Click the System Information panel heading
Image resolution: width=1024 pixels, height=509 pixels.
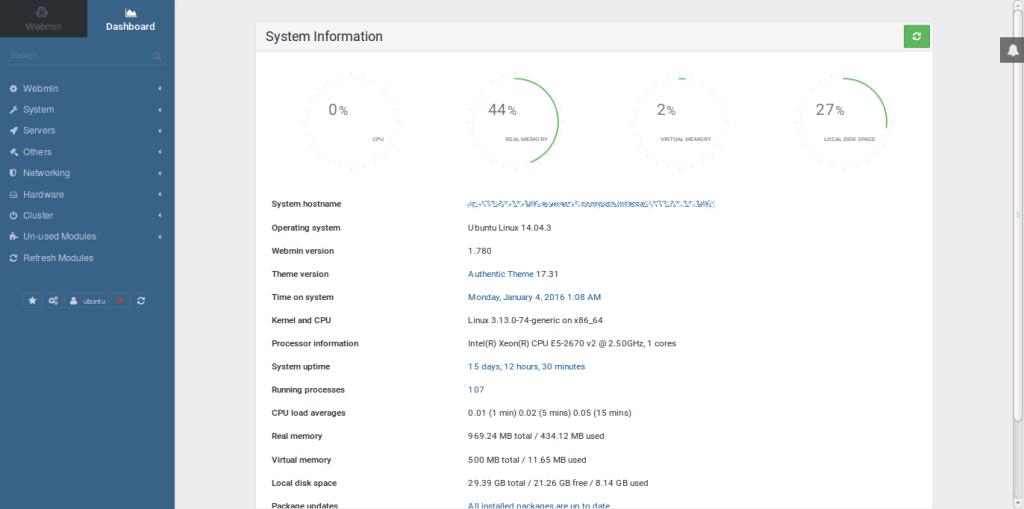coord(324,37)
